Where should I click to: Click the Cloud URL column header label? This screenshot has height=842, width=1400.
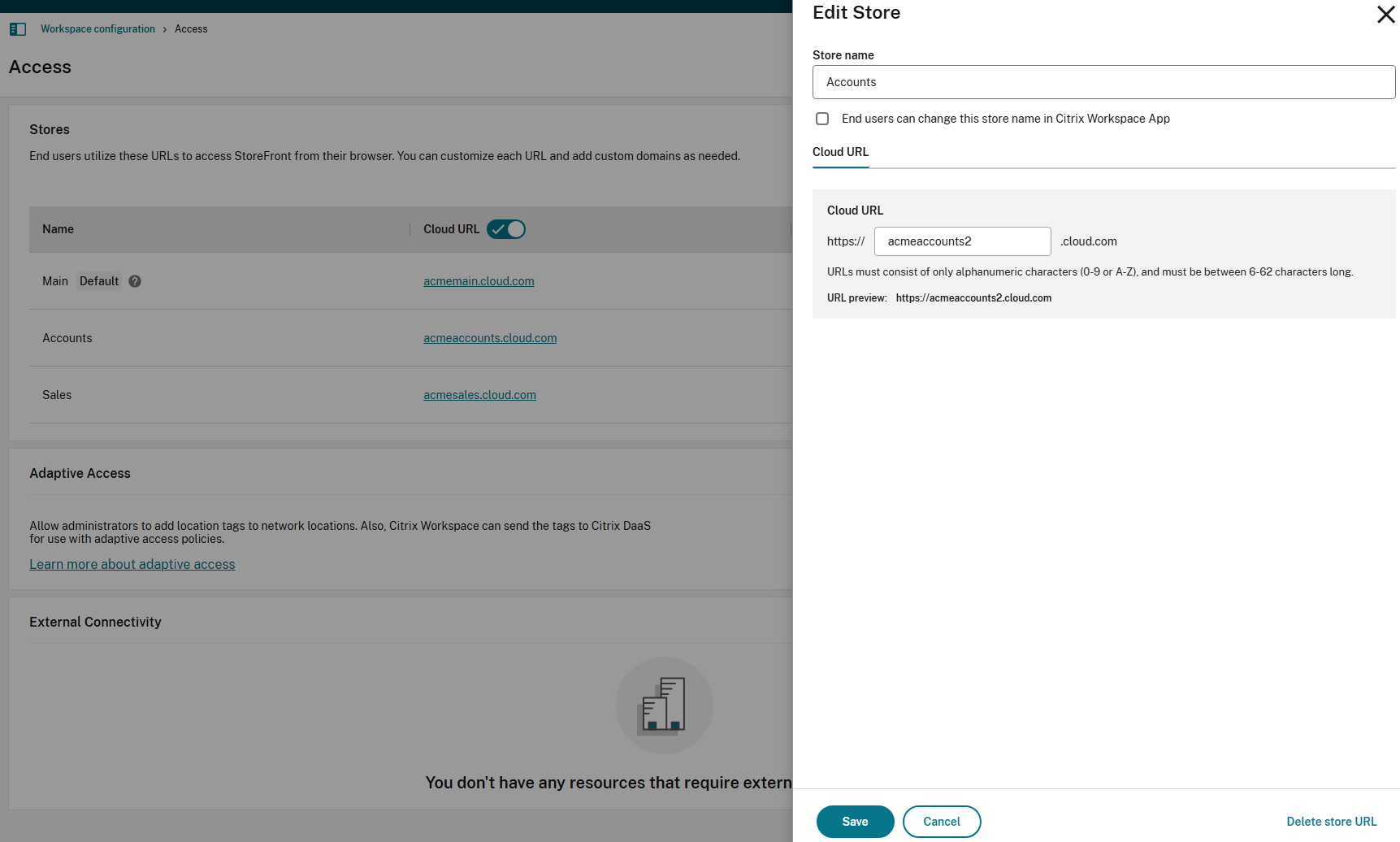coord(451,229)
